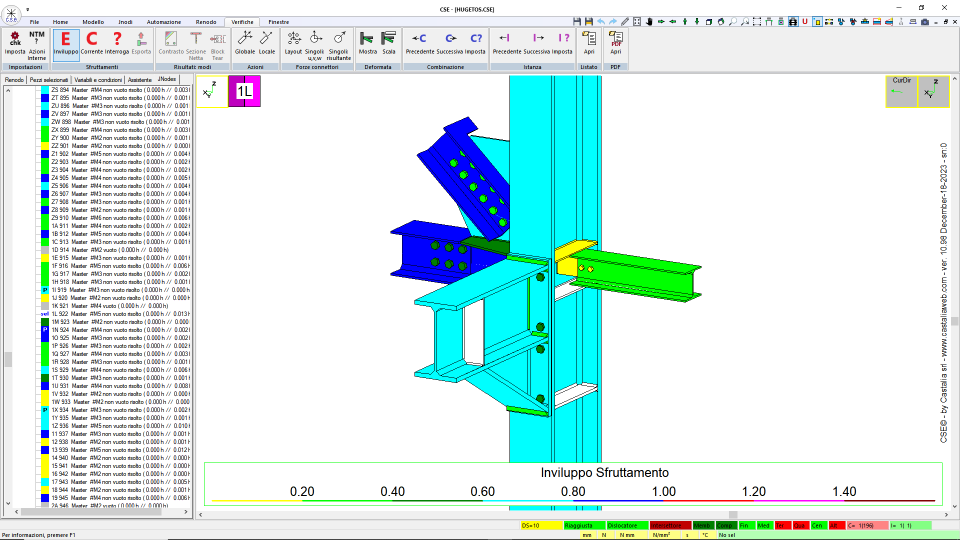Viewport: 960px width, 540px height.
Task: Switch to the Renodo ribbon tab
Action: pyautogui.click(x=206, y=22)
